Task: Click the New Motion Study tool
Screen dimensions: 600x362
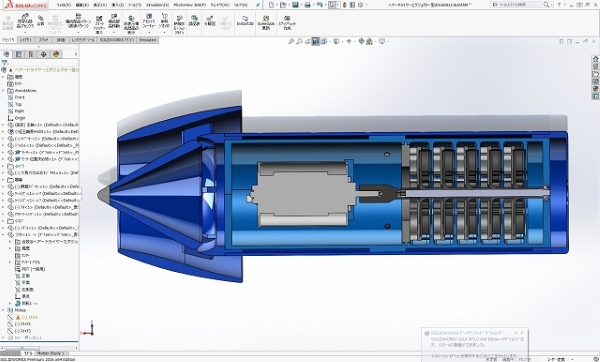Action: [179, 25]
